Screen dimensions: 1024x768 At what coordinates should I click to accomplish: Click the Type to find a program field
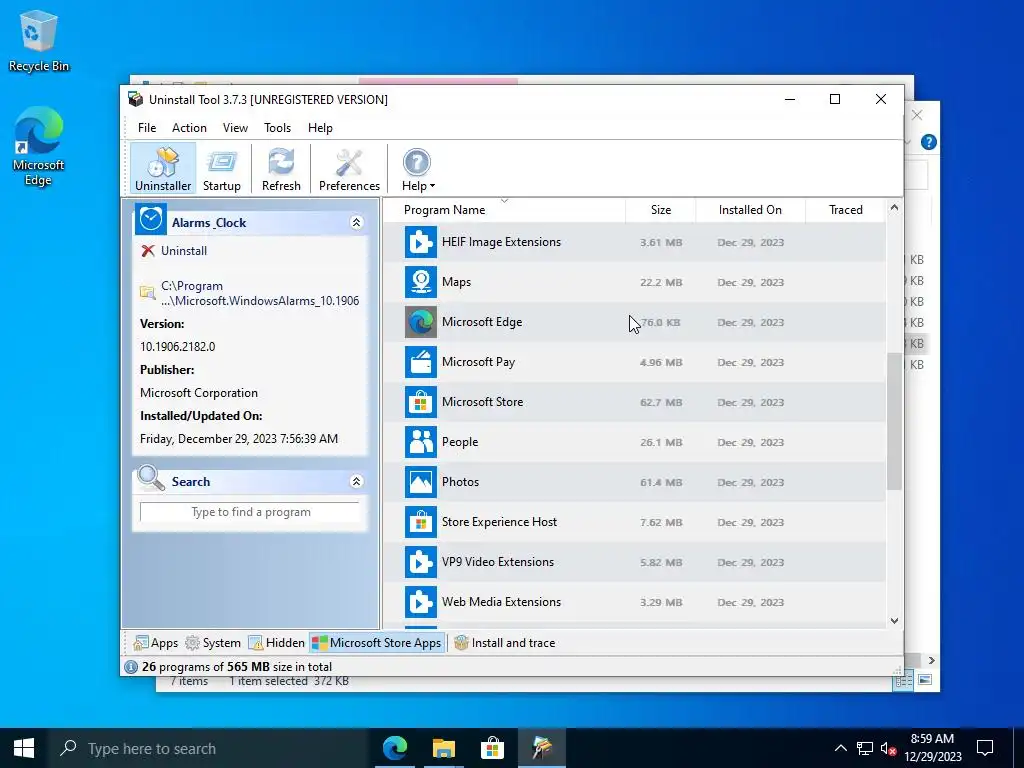coord(250,512)
